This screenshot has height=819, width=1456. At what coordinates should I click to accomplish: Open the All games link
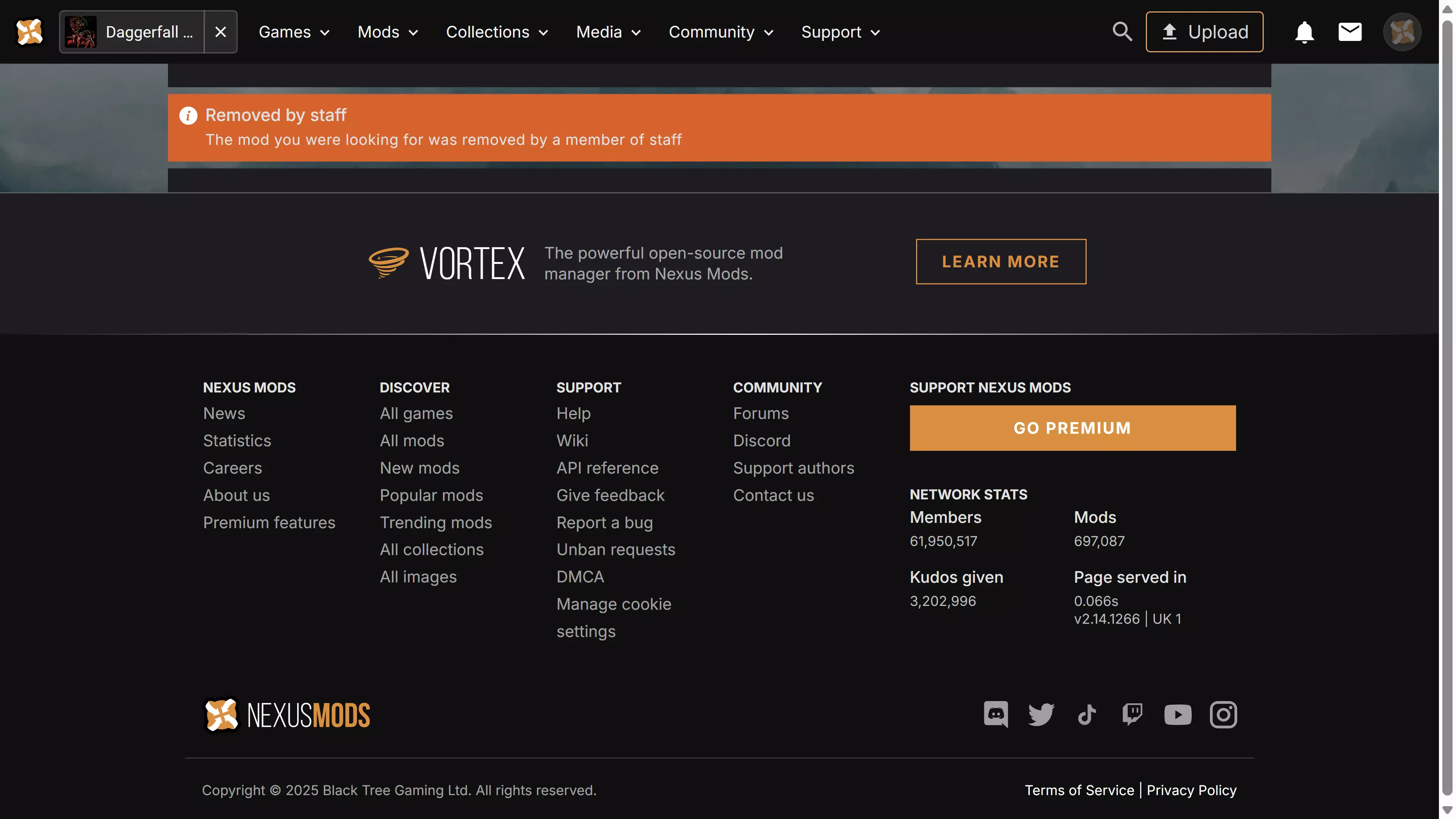416,413
